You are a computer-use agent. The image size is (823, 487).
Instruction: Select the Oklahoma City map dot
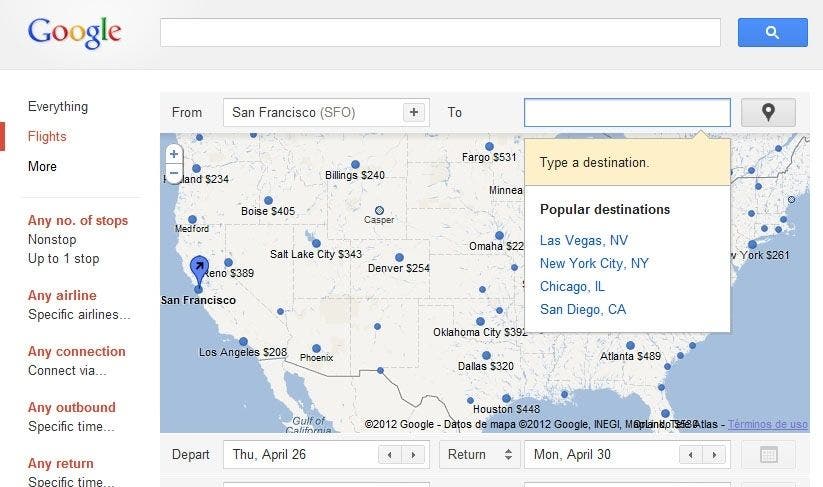pos(480,322)
